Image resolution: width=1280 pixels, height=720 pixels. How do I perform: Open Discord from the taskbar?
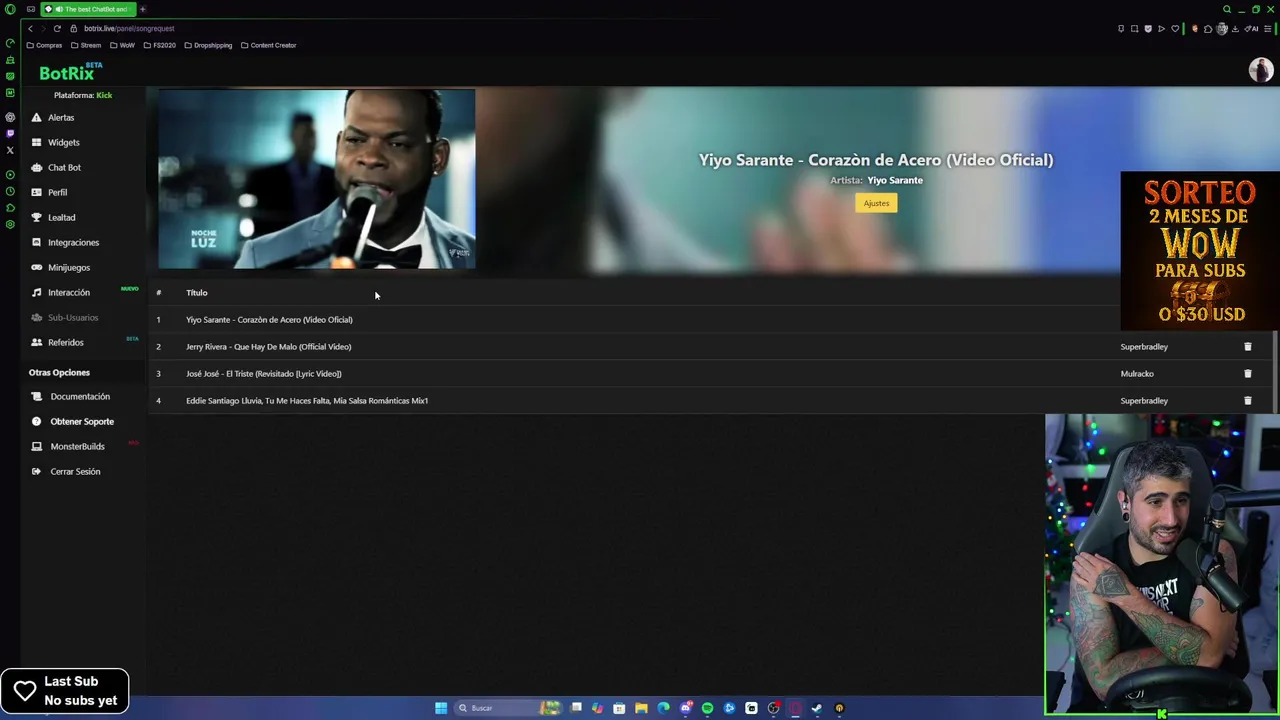(x=686, y=708)
